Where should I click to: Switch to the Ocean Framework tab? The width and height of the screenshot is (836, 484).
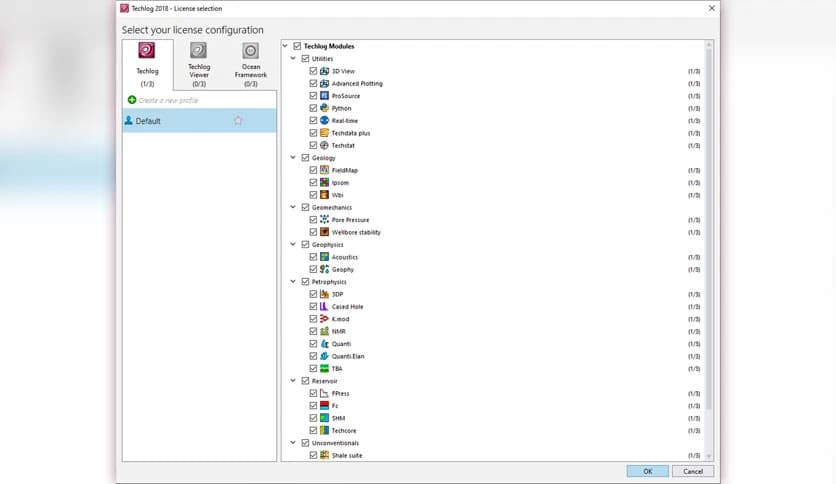[x=251, y=64]
